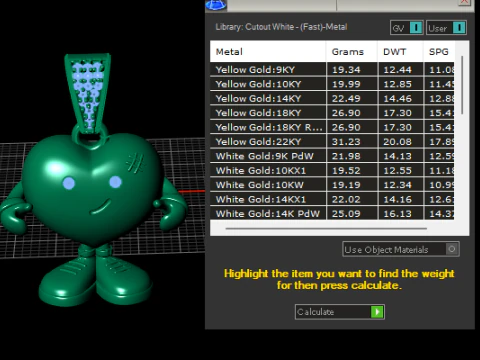Select the White Gold:10KW row

[x=332, y=185]
